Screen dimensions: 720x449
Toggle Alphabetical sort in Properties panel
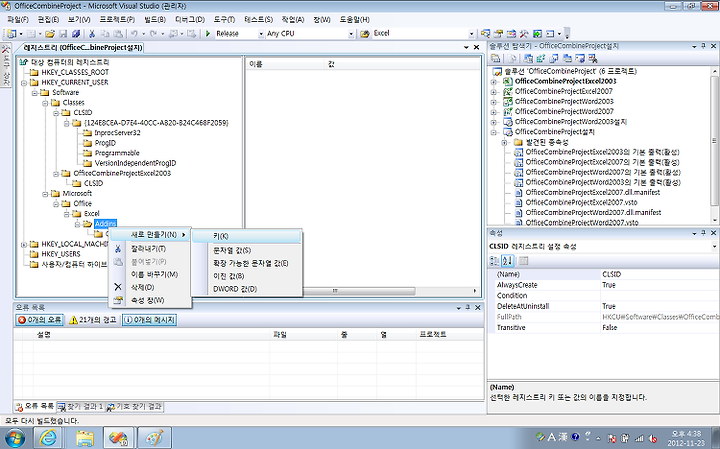click(507, 261)
